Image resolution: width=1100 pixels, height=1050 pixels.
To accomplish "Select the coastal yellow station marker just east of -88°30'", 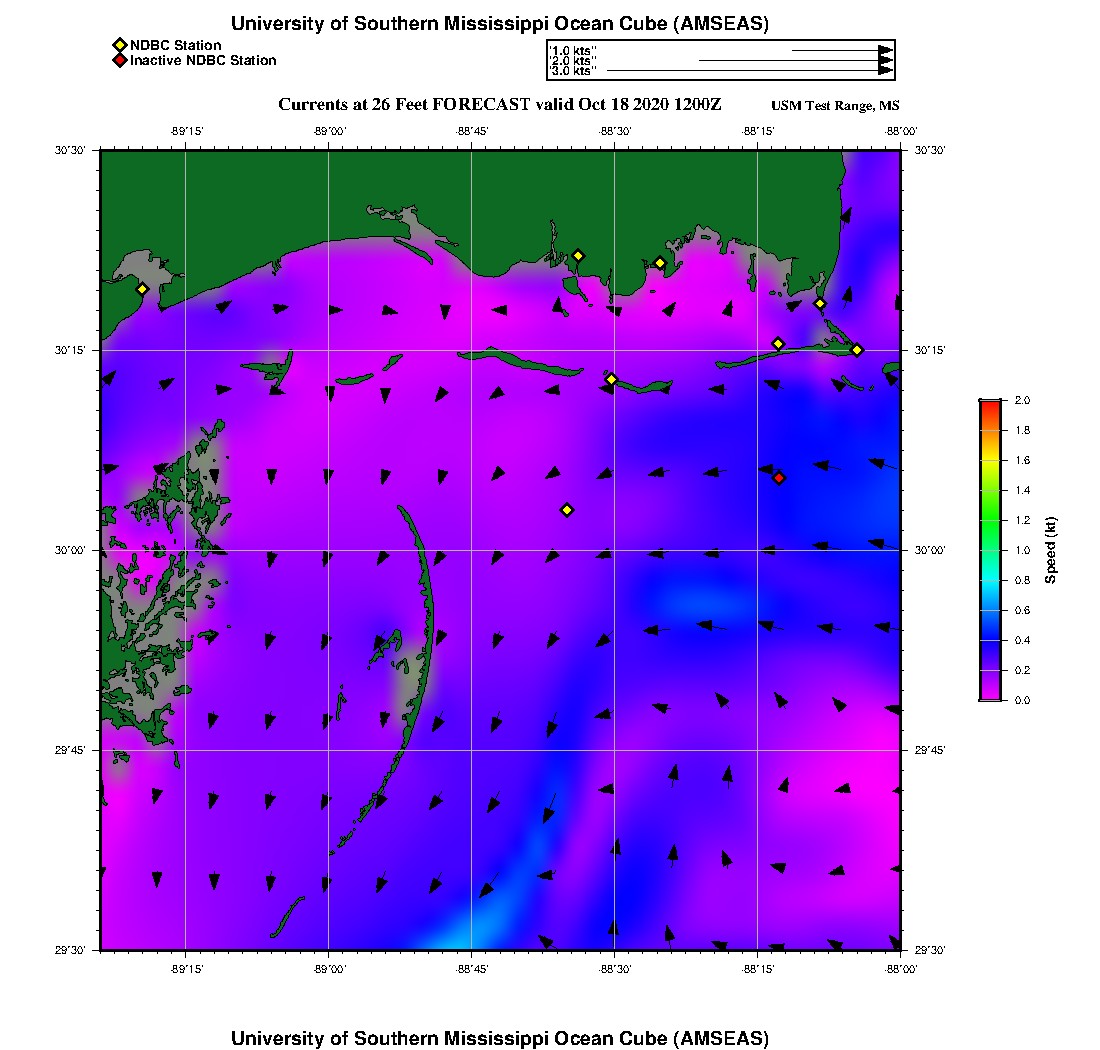I will pos(659,264).
